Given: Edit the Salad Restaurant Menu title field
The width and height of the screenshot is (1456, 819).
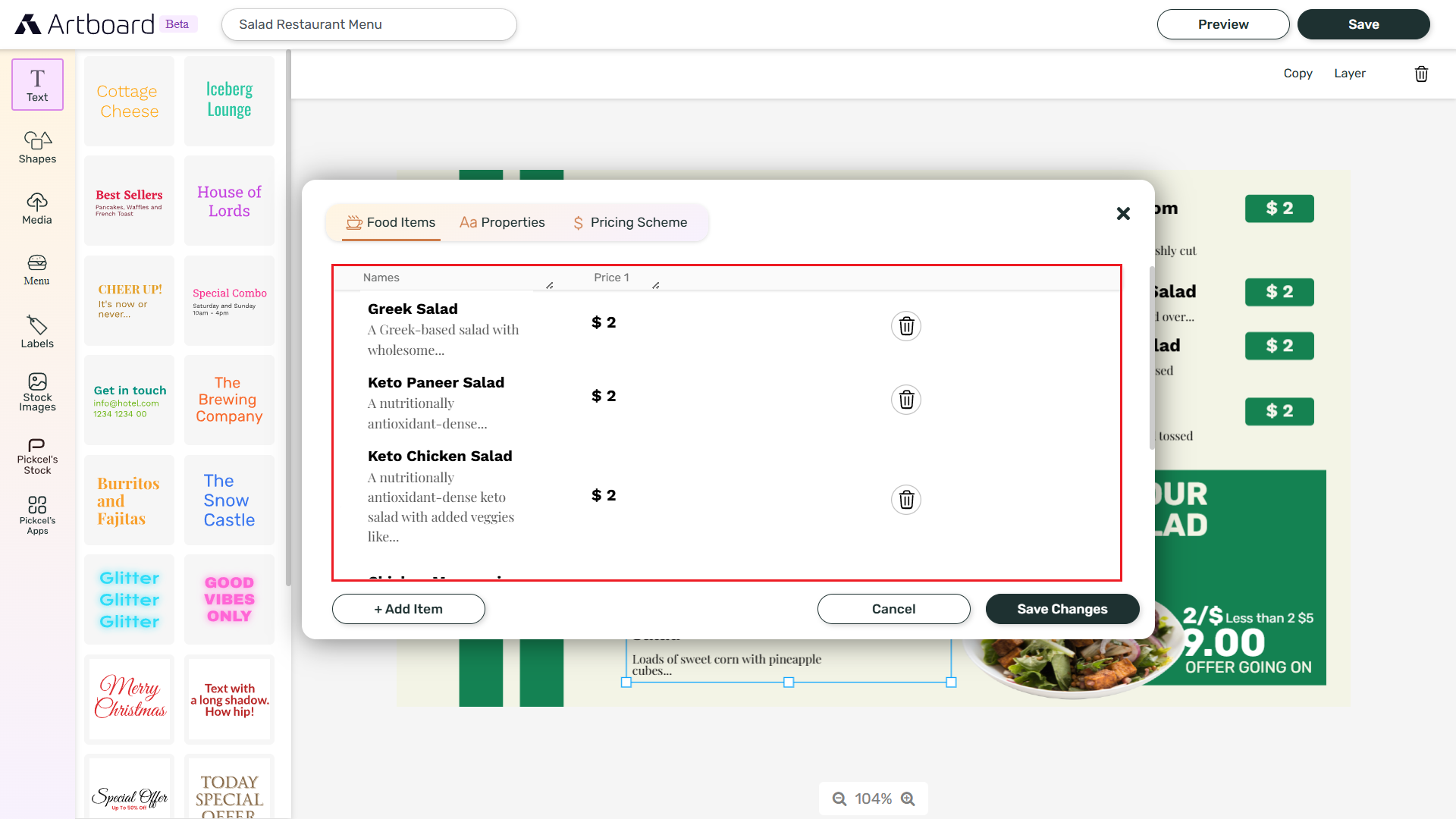Looking at the screenshot, I should tap(369, 24).
